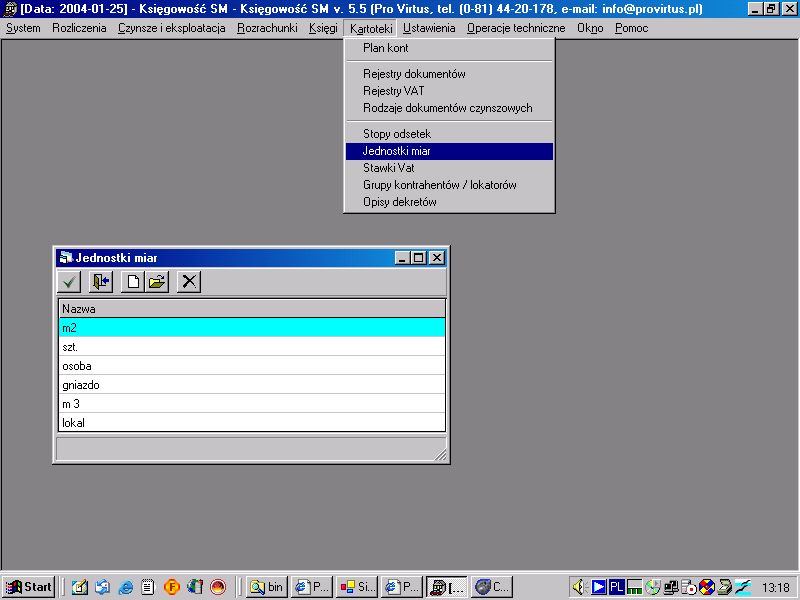This screenshot has width=800, height=600.
Task: Open the Rozliczenia menu
Action: (x=79, y=28)
